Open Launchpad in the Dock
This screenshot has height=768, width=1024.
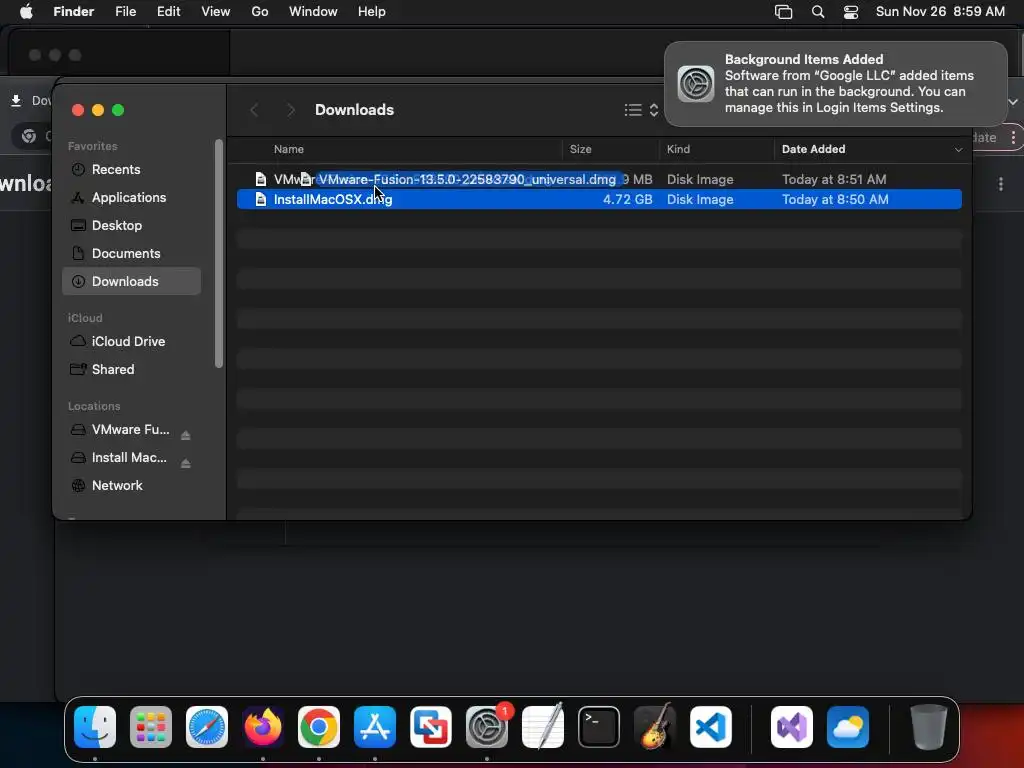point(151,727)
